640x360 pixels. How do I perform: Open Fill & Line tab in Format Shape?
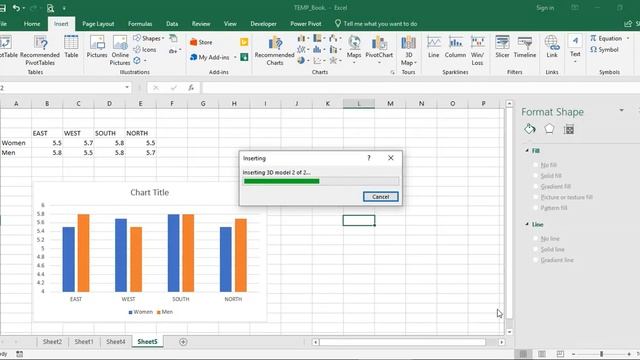coord(530,129)
